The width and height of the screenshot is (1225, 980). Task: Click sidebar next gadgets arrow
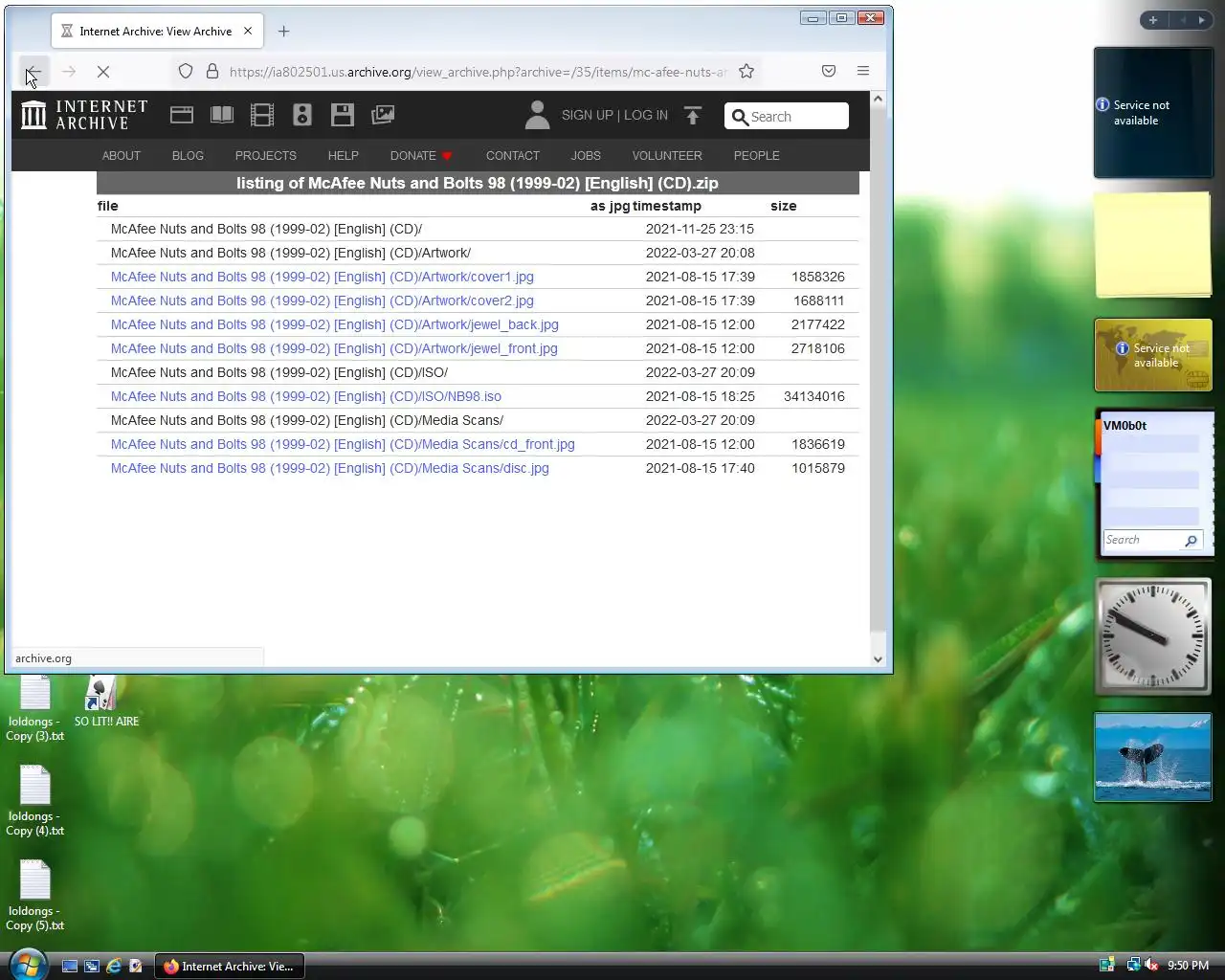1202,20
